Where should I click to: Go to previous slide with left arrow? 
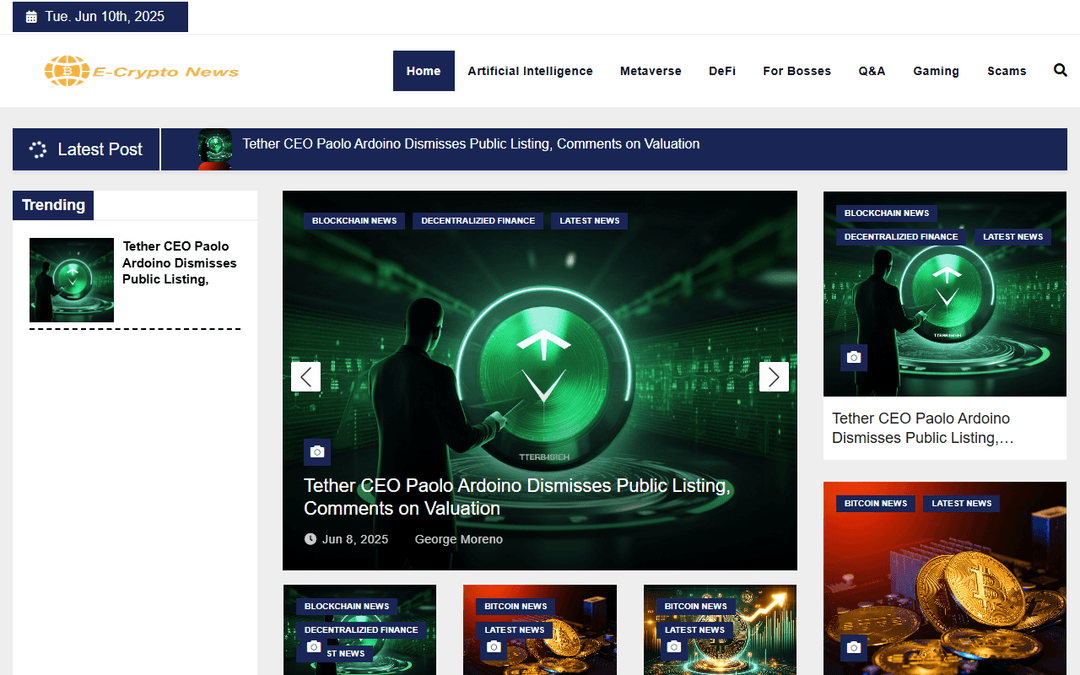pyautogui.click(x=306, y=377)
